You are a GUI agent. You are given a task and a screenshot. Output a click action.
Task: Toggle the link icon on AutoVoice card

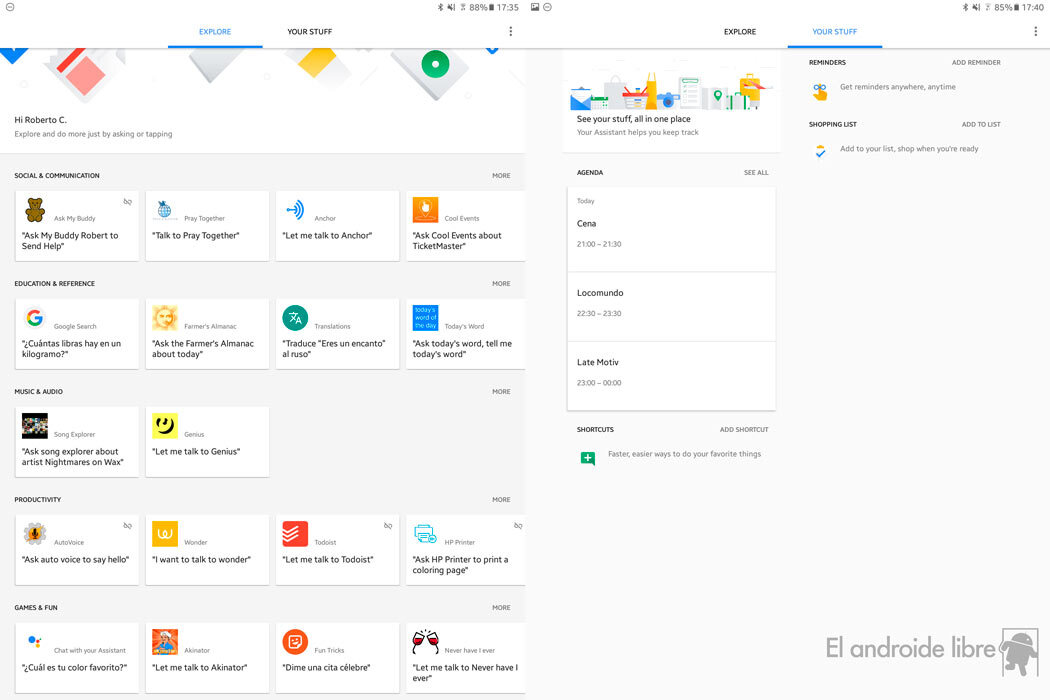click(x=127, y=526)
